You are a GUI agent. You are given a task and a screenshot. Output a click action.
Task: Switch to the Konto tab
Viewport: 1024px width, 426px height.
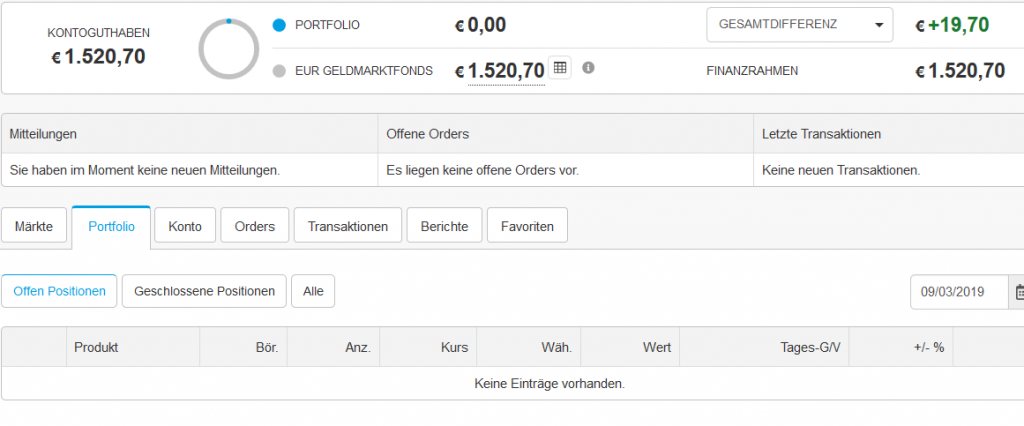click(x=185, y=226)
